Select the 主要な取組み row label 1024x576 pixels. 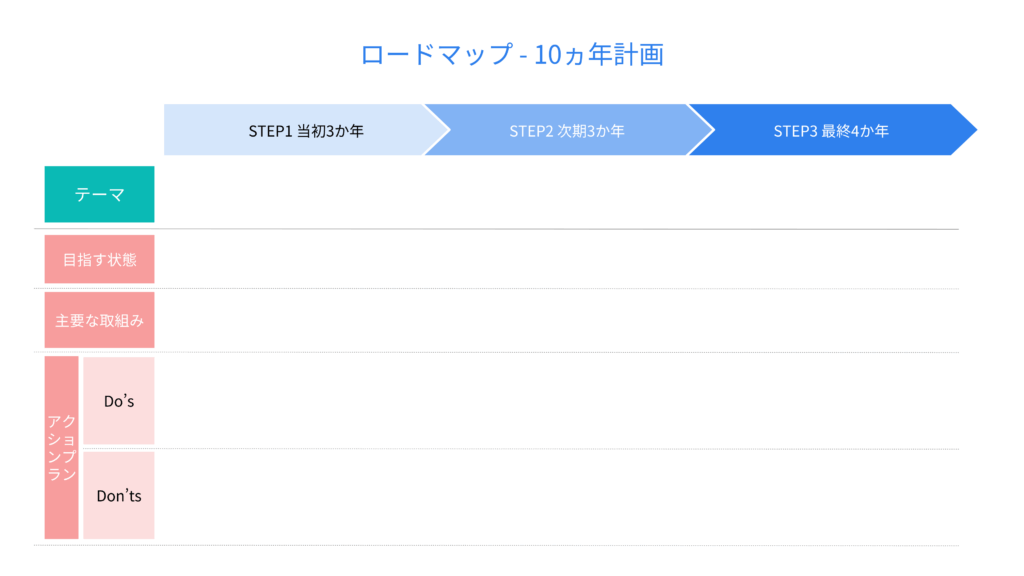coord(99,320)
